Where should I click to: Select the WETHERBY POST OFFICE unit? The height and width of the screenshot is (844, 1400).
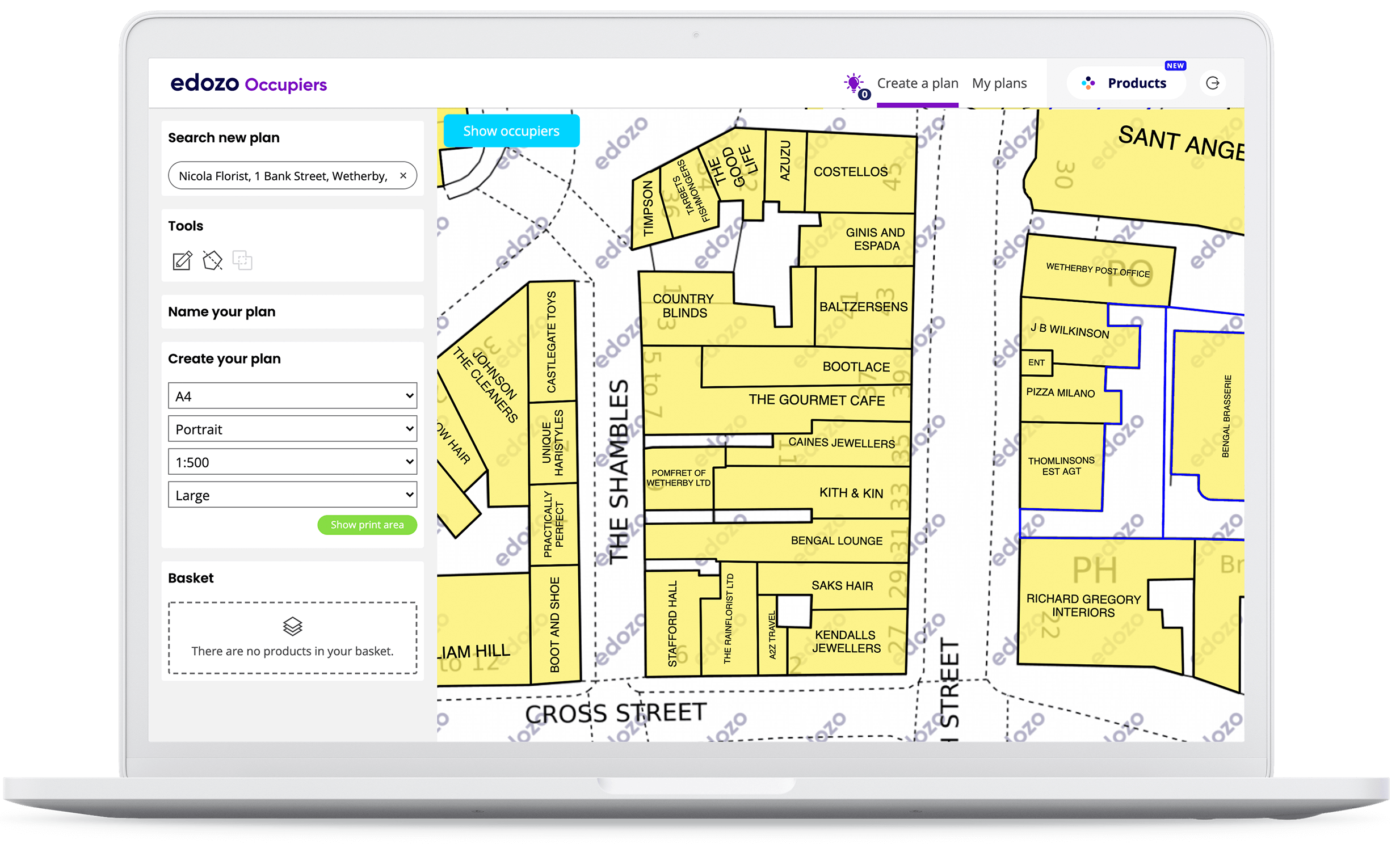pyautogui.click(x=1097, y=270)
